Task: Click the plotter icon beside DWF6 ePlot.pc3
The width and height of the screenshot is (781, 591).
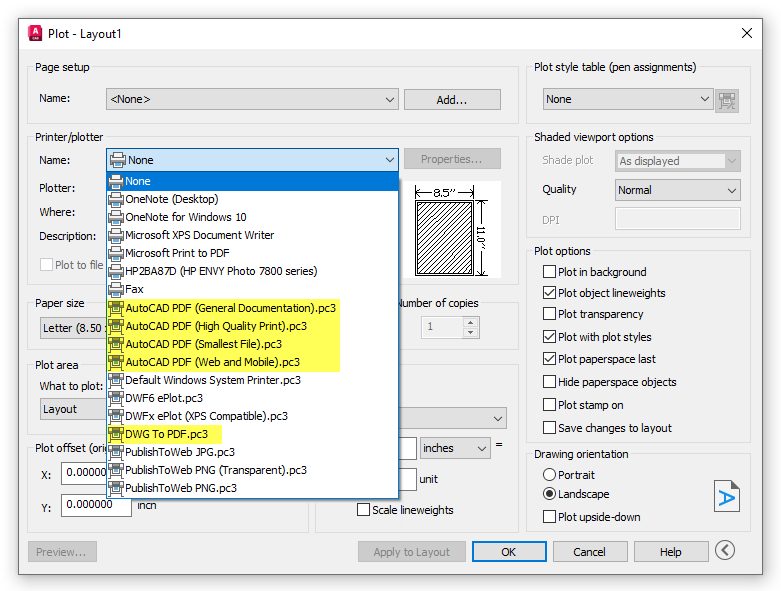Action: point(116,398)
